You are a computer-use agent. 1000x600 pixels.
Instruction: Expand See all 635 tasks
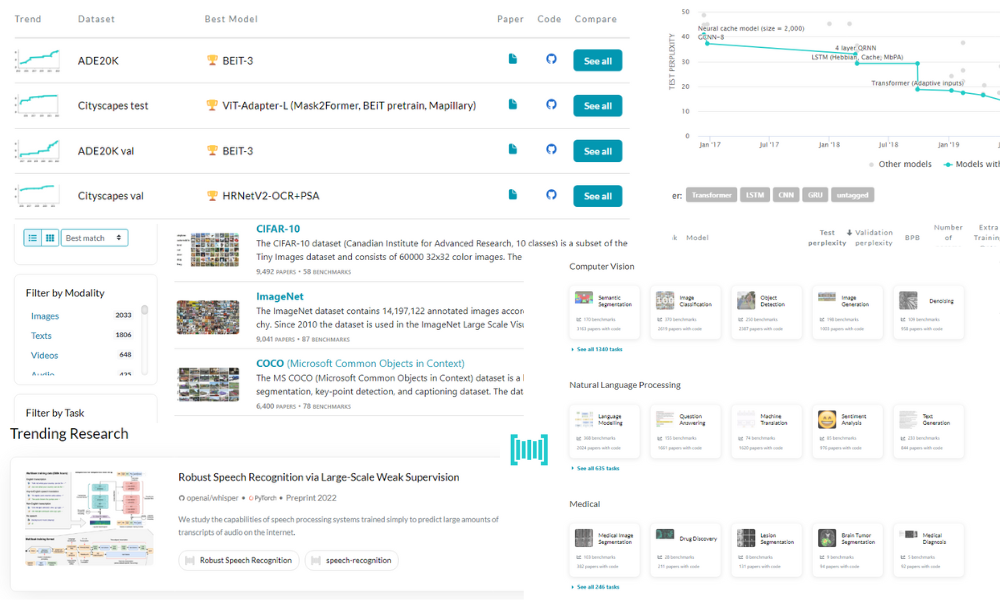tap(596, 468)
